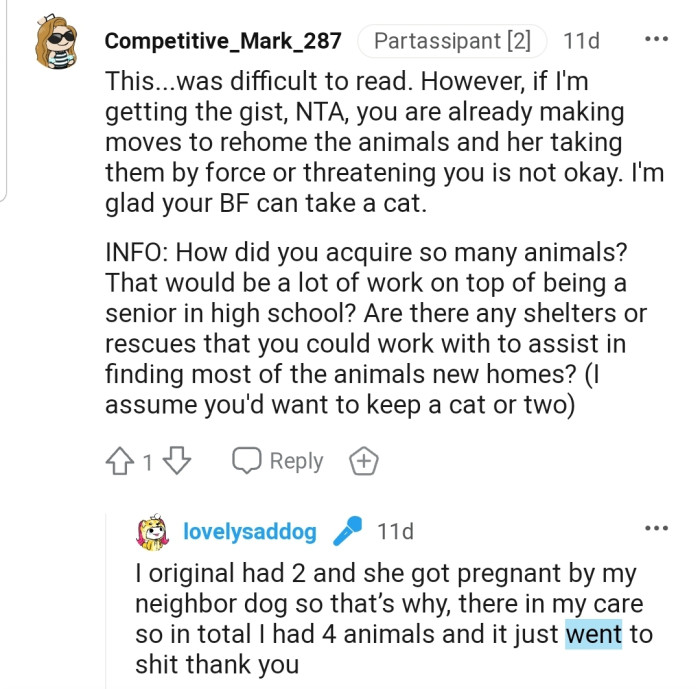
Task: Open Competitive_Mark_287's profile via username
Action: pos(223,42)
